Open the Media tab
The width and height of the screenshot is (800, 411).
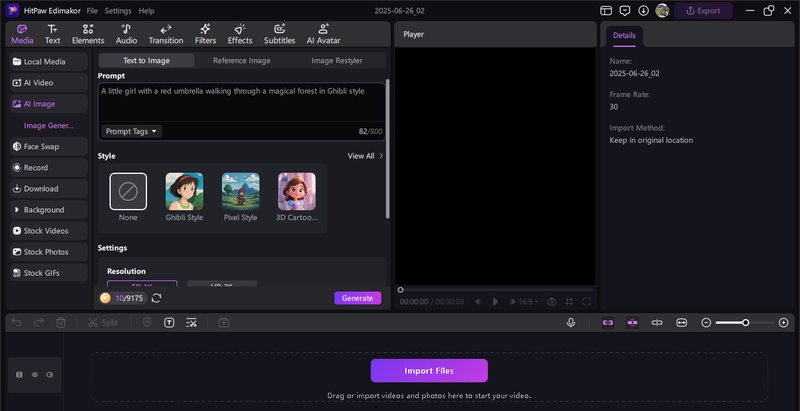pos(22,34)
